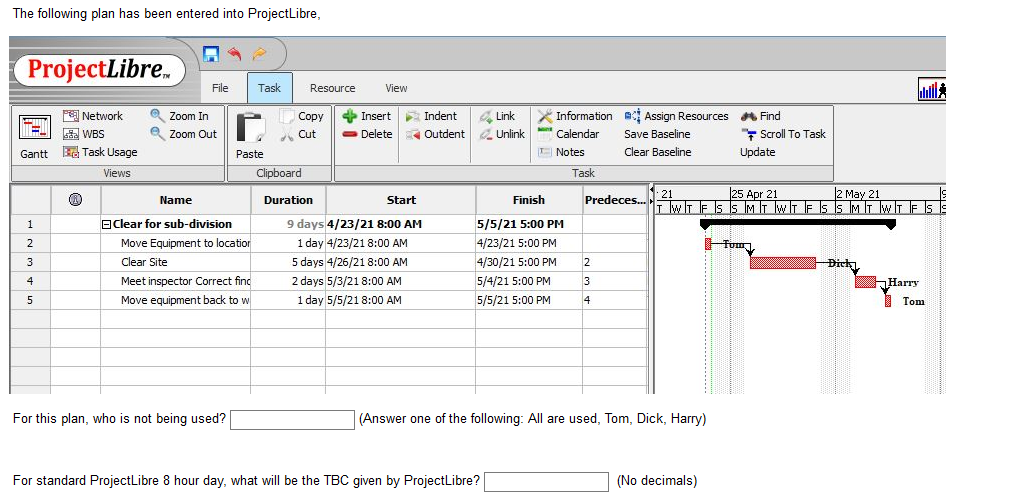Zoom Out on the chart

pos(184,134)
